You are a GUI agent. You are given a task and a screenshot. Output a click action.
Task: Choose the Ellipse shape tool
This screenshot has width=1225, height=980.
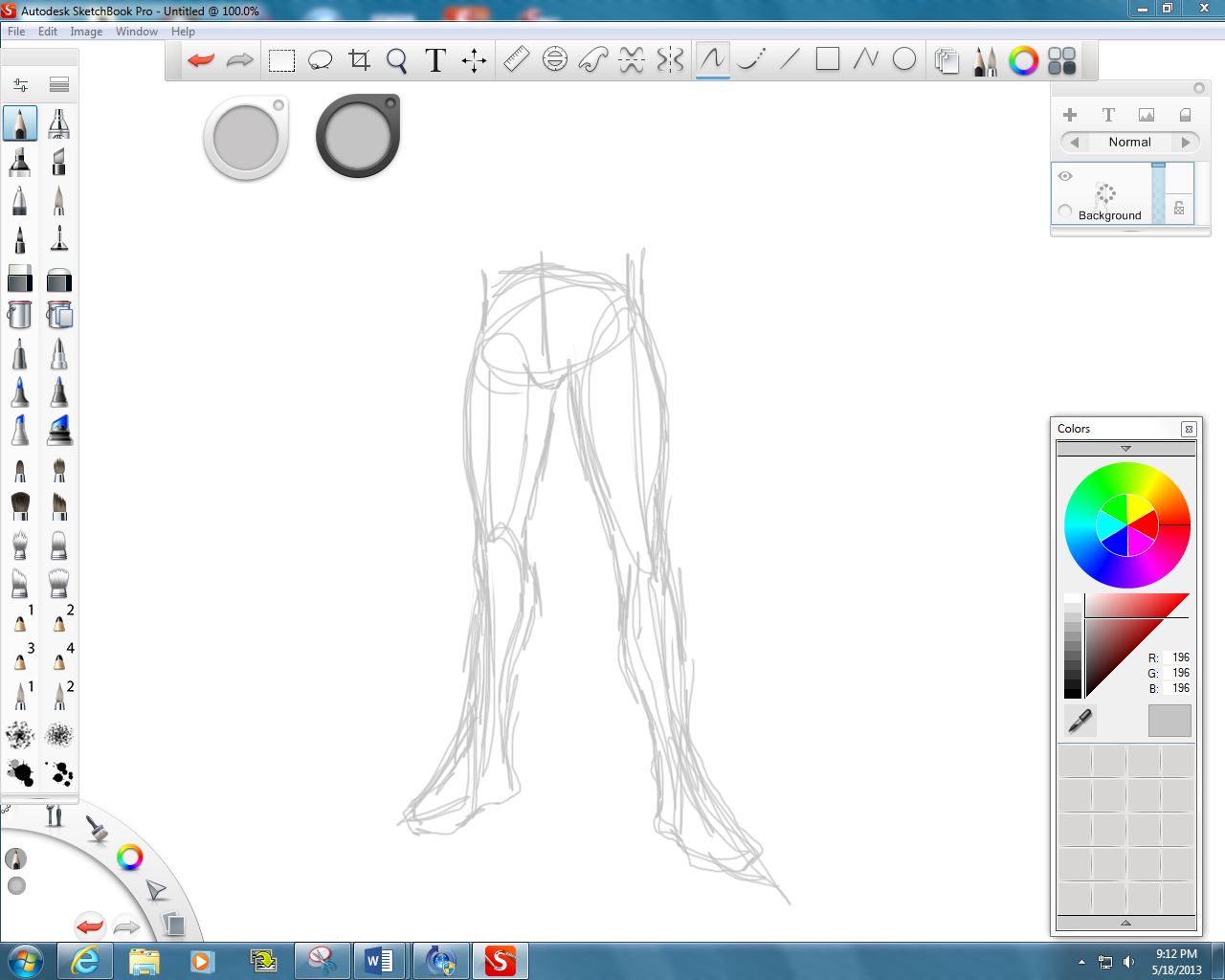pos(903,59)
